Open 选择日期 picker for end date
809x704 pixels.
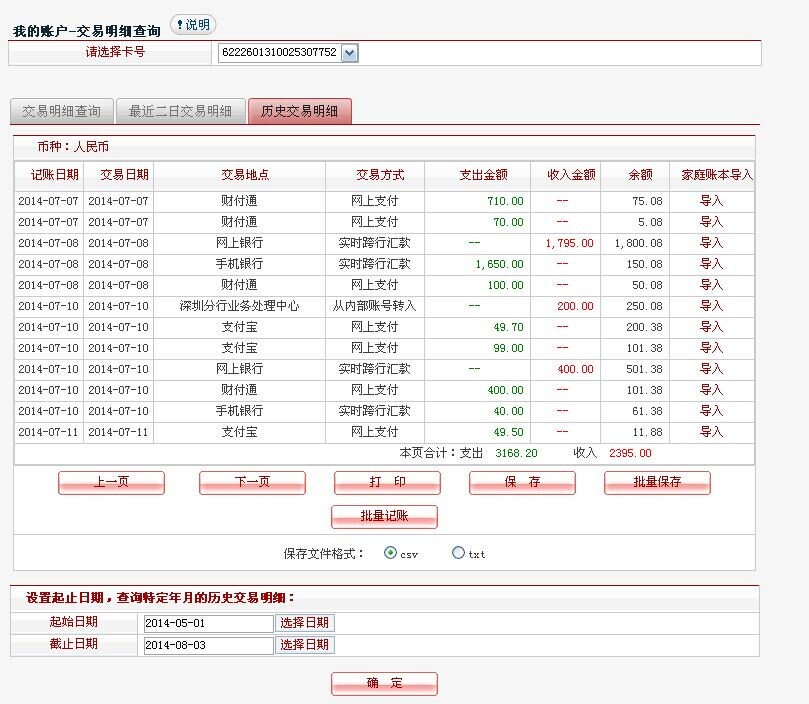click(x=305, y=645)
